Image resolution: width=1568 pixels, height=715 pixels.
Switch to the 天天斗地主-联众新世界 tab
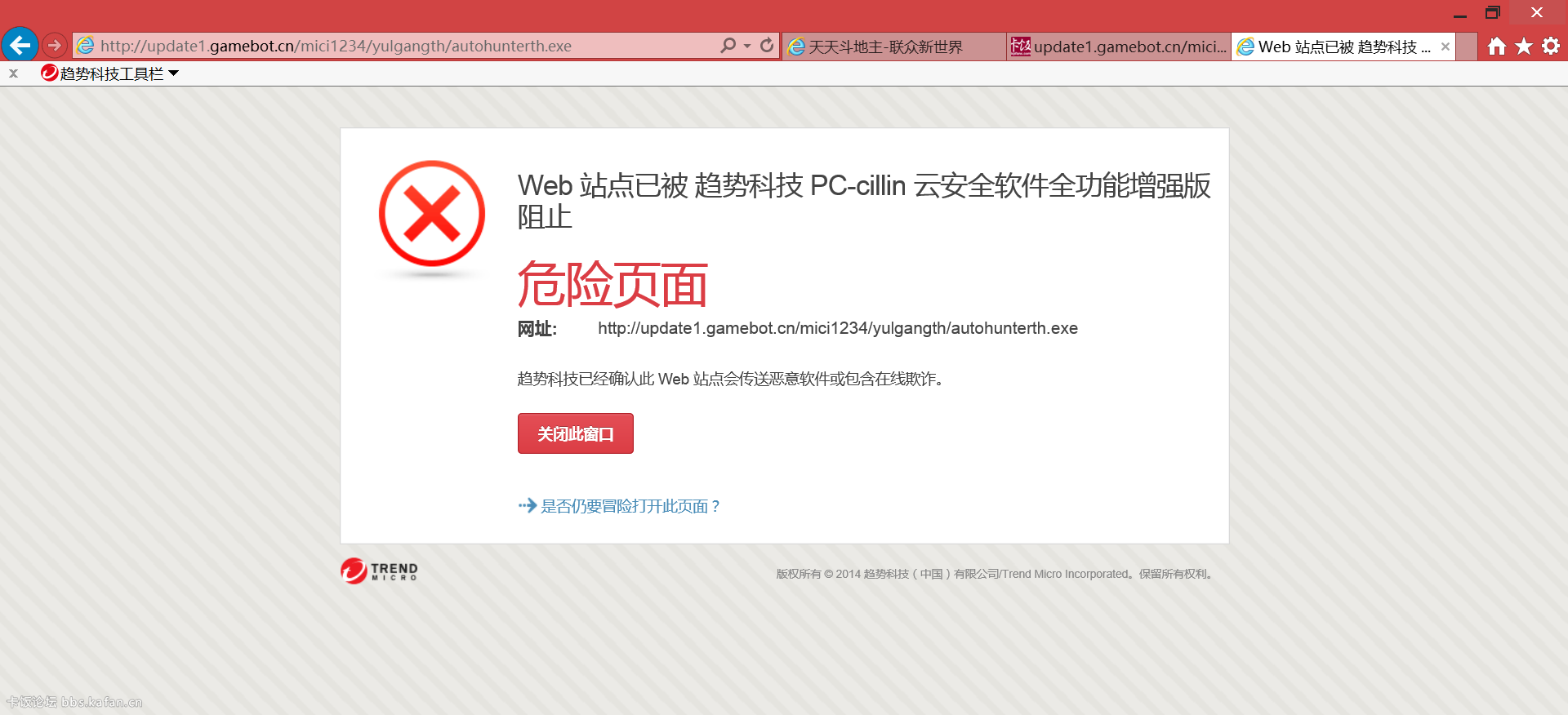pyautogui.click(x=886, y=47)
